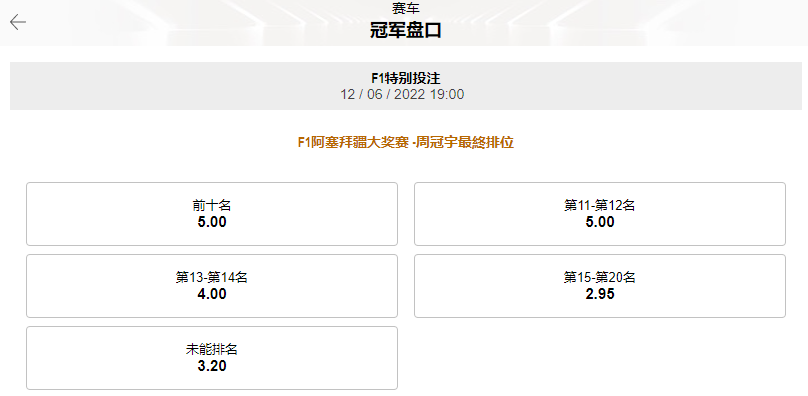Screen dimensions: 808x396
Task: Choose the 第13-第14名 bet box
Action: 212,286
